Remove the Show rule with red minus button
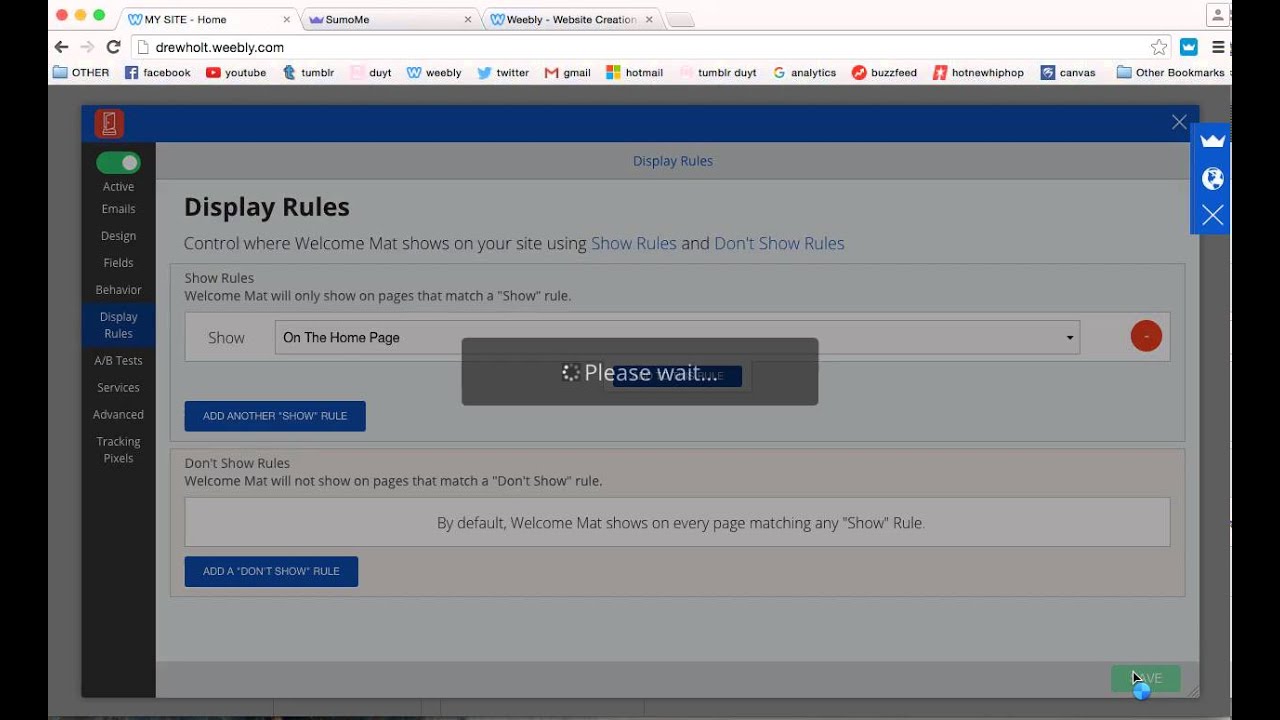This screenshot has width=1280, height=720. 1146,336
